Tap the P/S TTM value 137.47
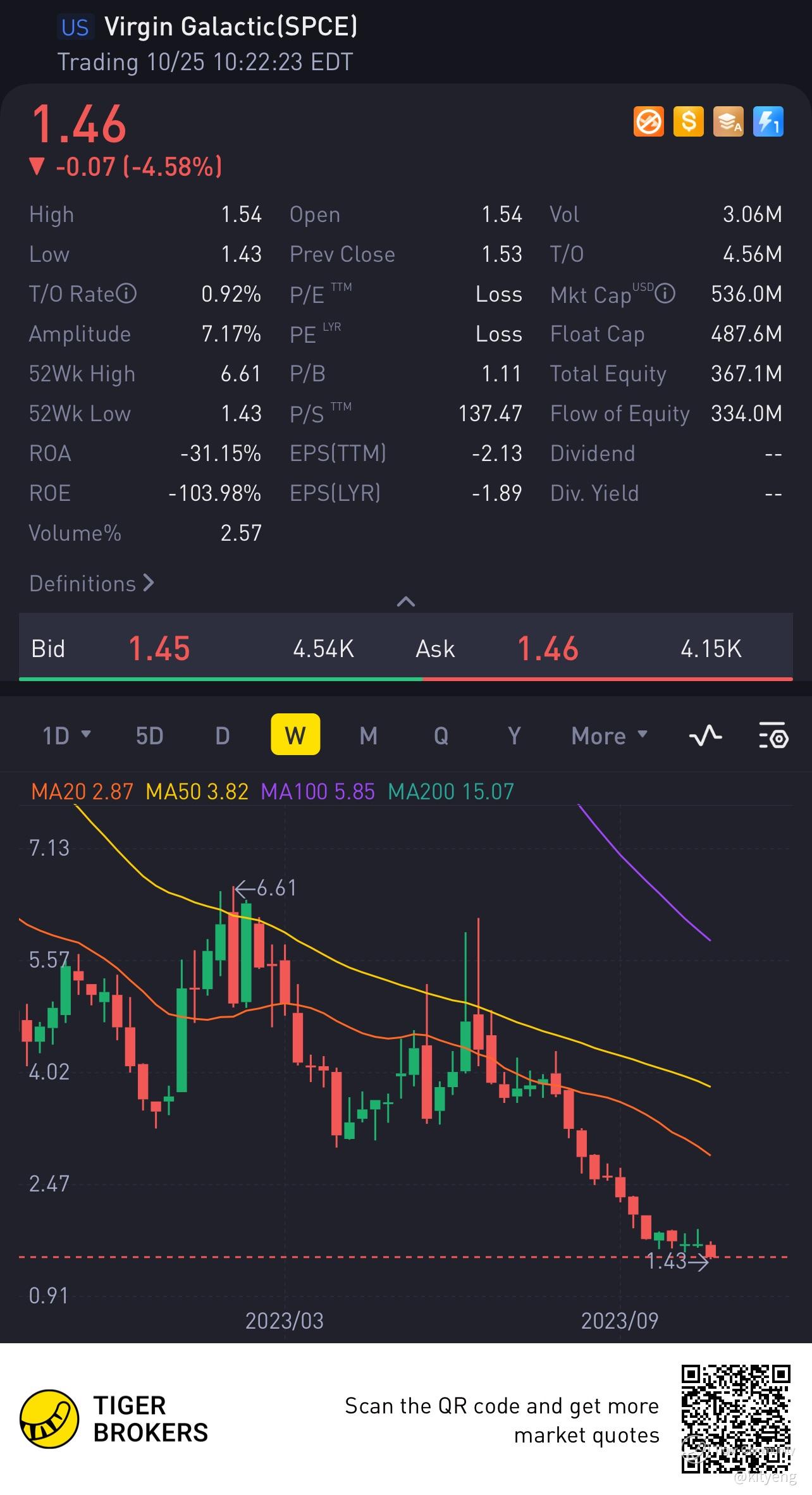The image size is (812, 1495). (490, 414)
